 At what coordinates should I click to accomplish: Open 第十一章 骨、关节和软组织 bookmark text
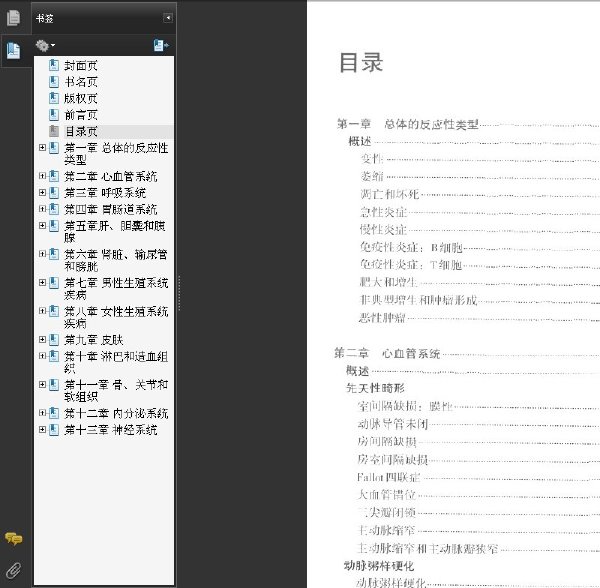[116, 391]
